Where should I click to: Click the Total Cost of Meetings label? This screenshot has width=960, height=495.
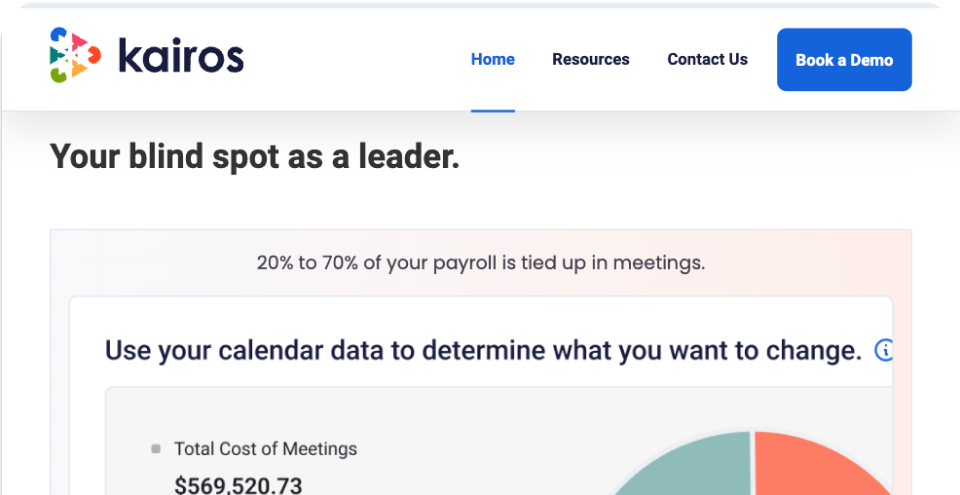point(265,449)
